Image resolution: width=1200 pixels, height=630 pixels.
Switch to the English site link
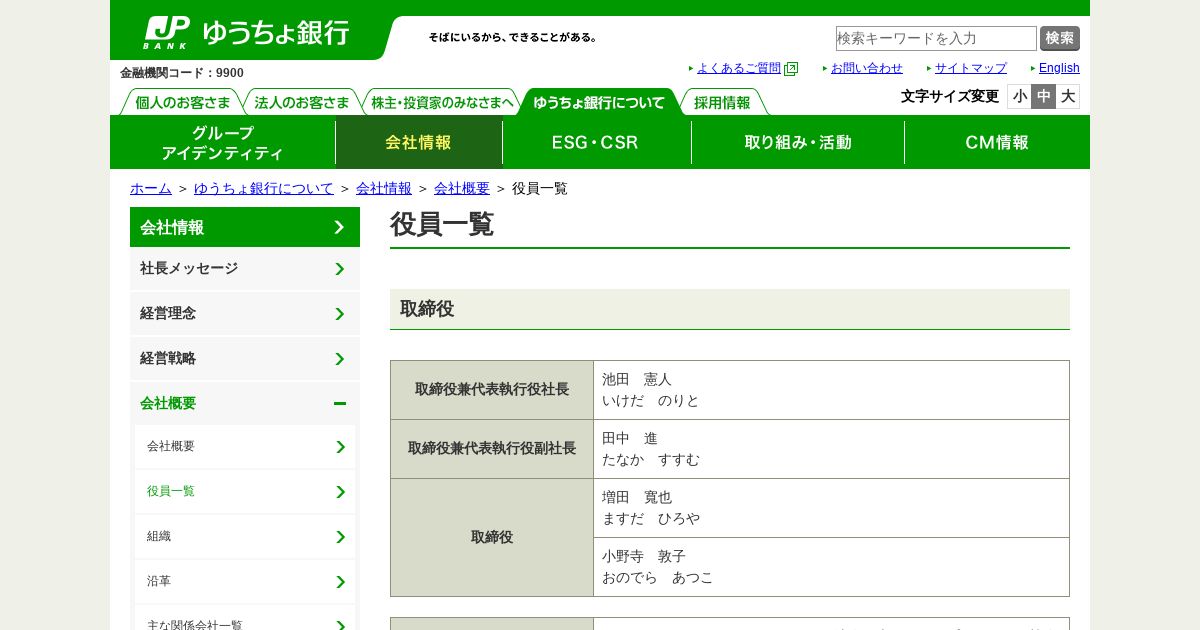(x=1059, y=68)
